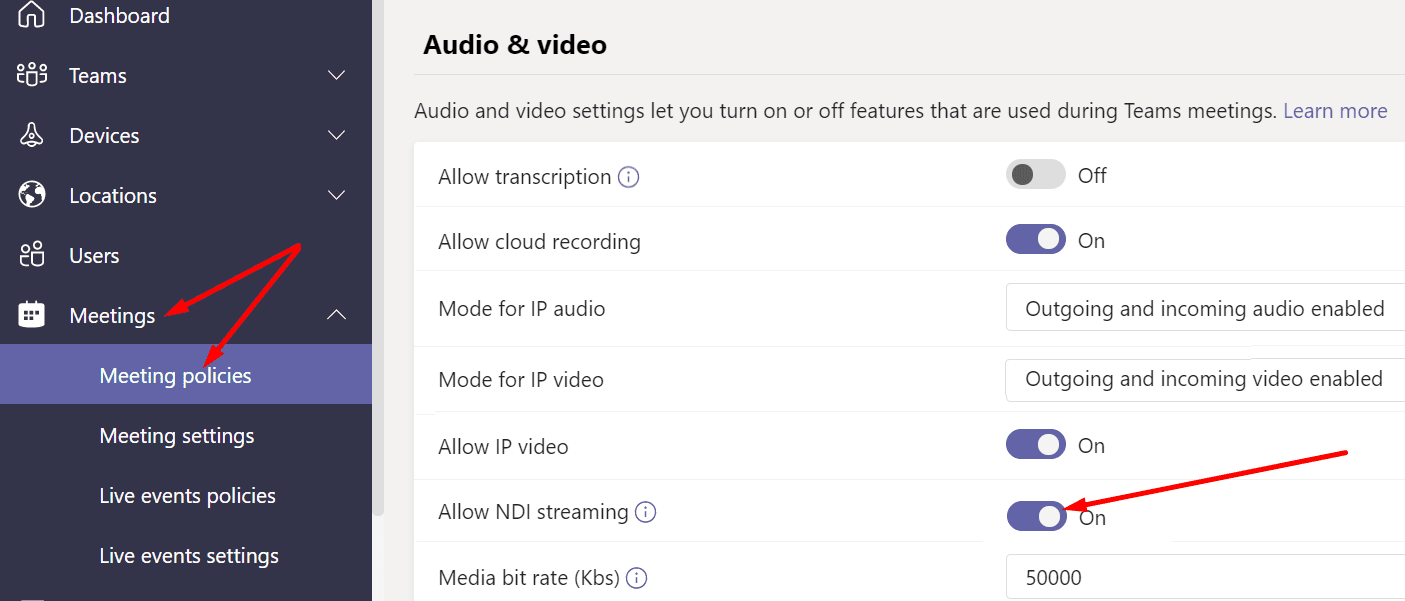Disable the Allow IP video toggle
This screenshot has height=601, width=1405.
point(1035,445)
